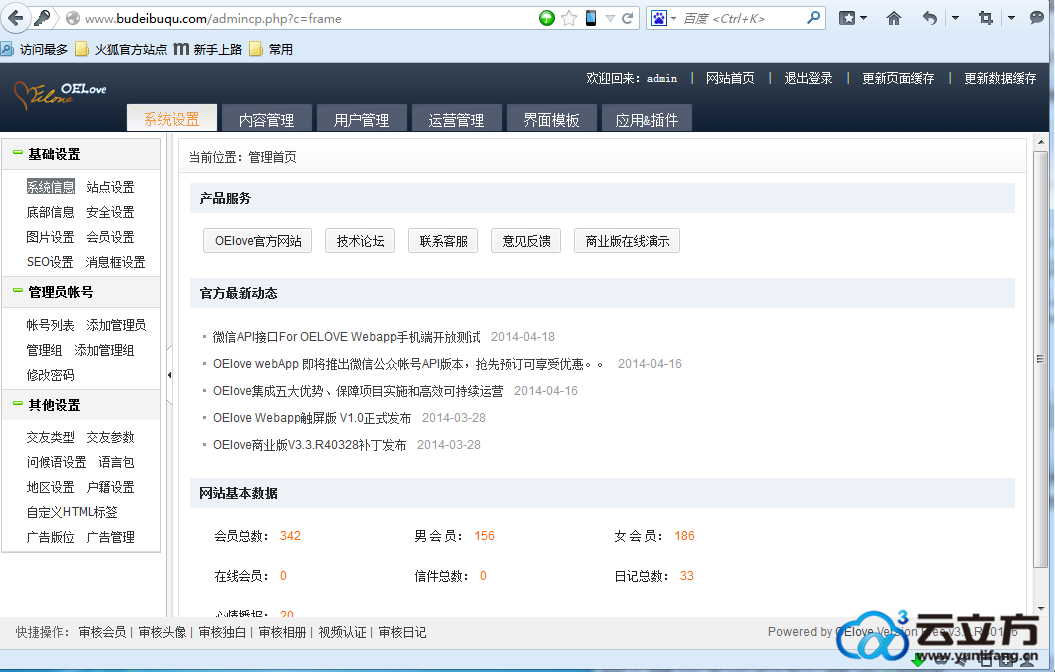
Task: Open dropdown arrow next to undo icon
Action: [x=955, y=18]
